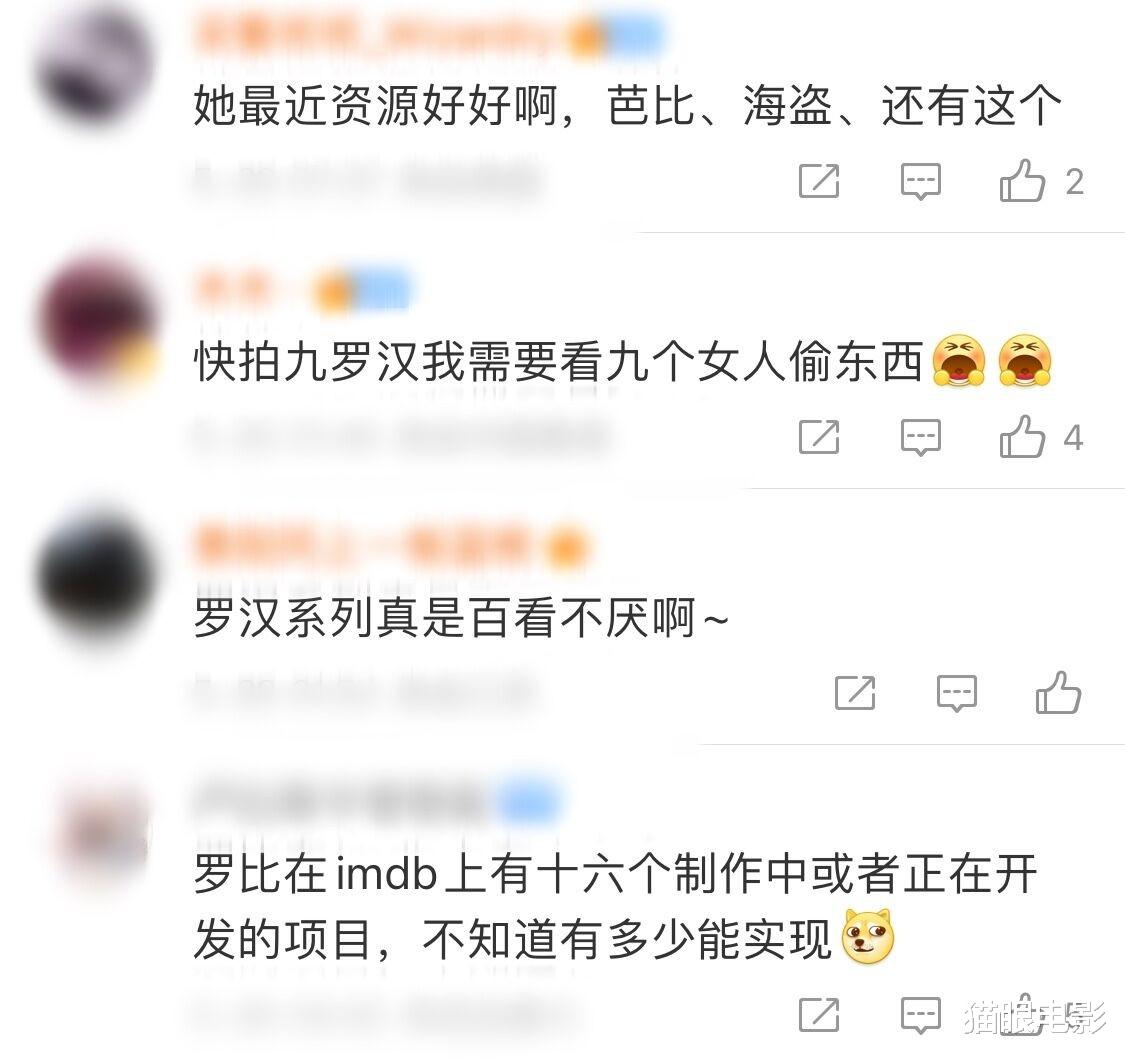Open avatar of 九罗汉 commenter
The image size is (1125, 1058).
[95, 323]
